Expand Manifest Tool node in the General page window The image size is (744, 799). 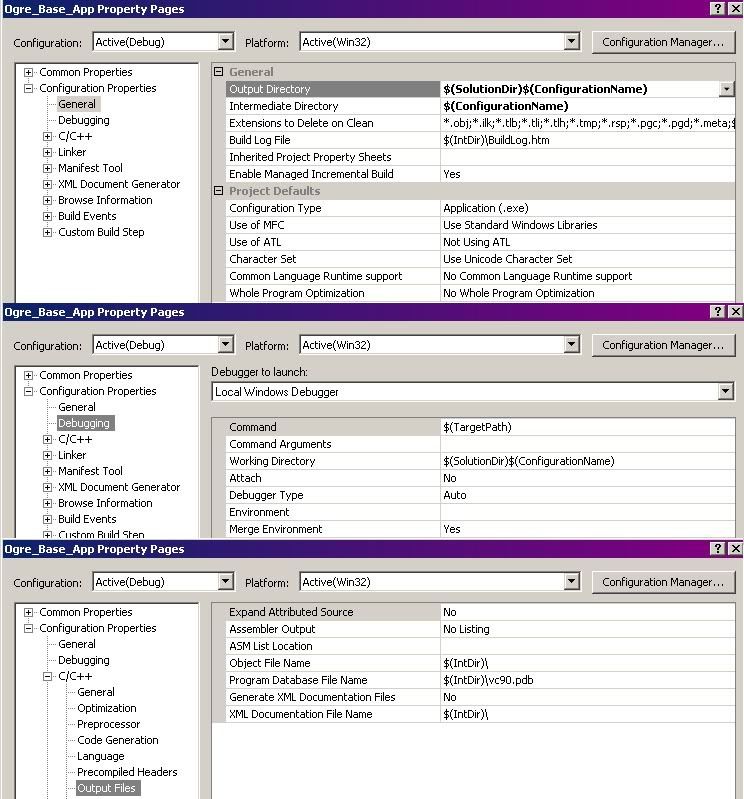pos(47,168)
